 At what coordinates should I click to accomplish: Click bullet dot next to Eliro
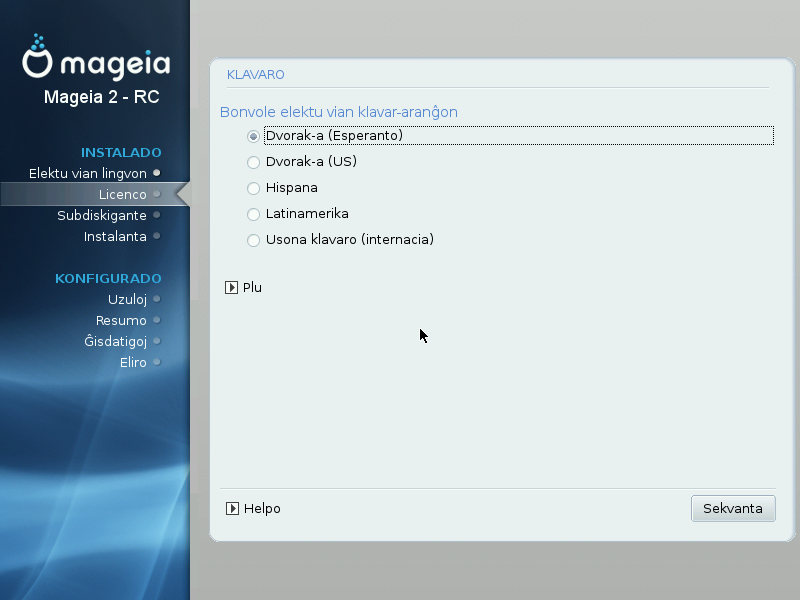point(157,362)
